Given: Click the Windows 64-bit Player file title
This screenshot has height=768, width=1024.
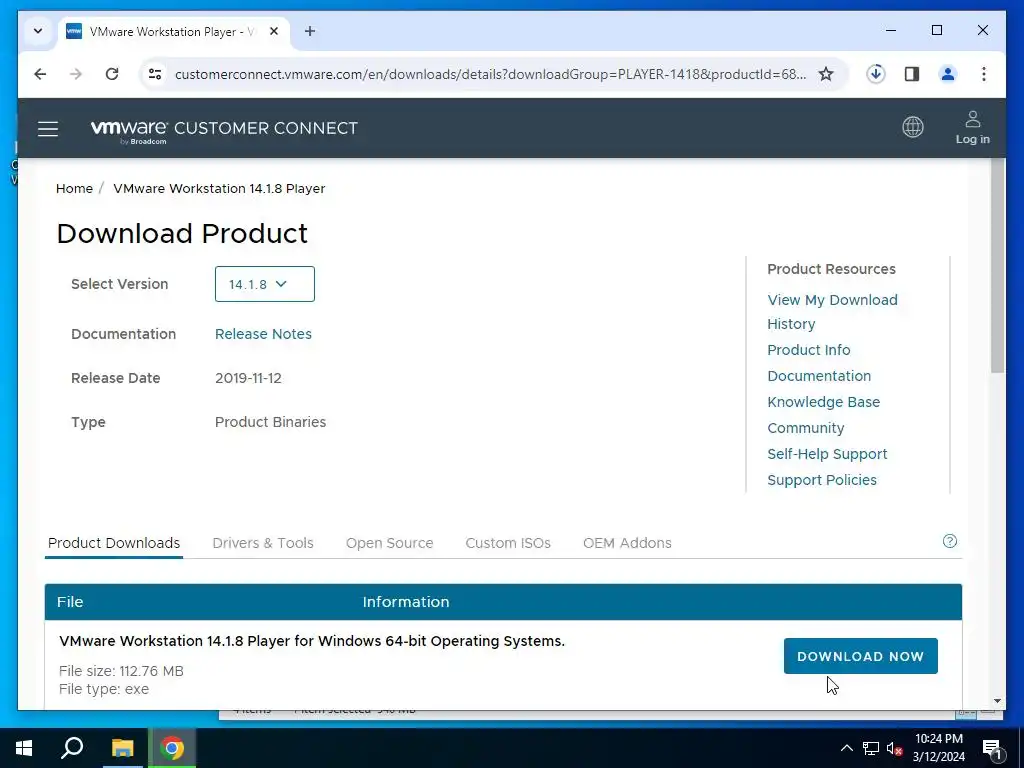Looking at the screenshot, I should [x=312, y=641].
